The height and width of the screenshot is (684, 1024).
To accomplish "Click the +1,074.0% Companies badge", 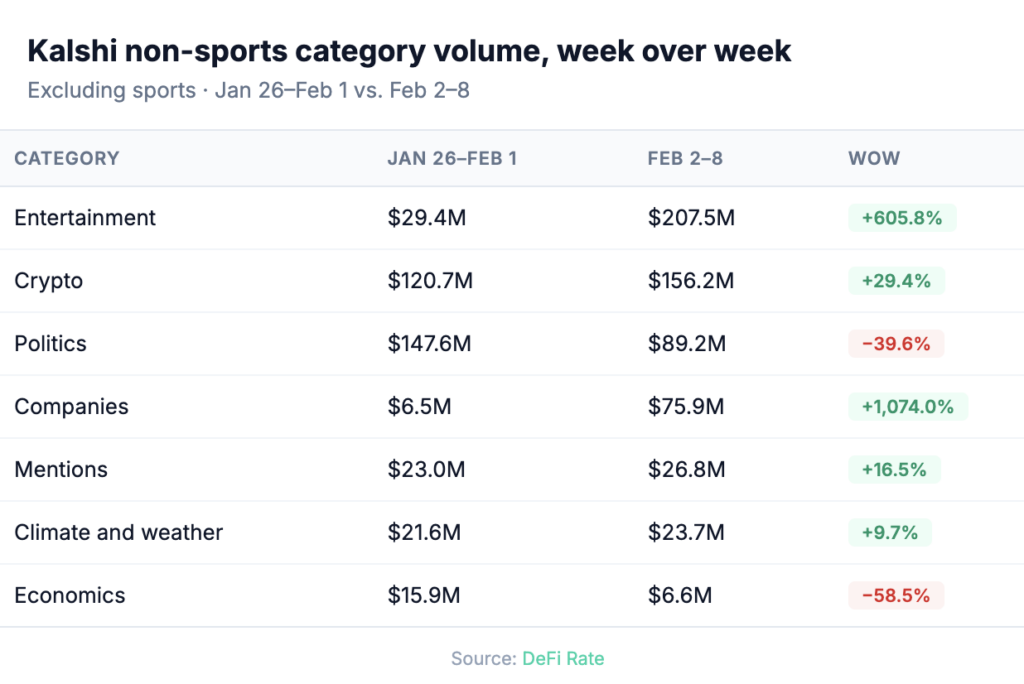I will coord(908,407).
